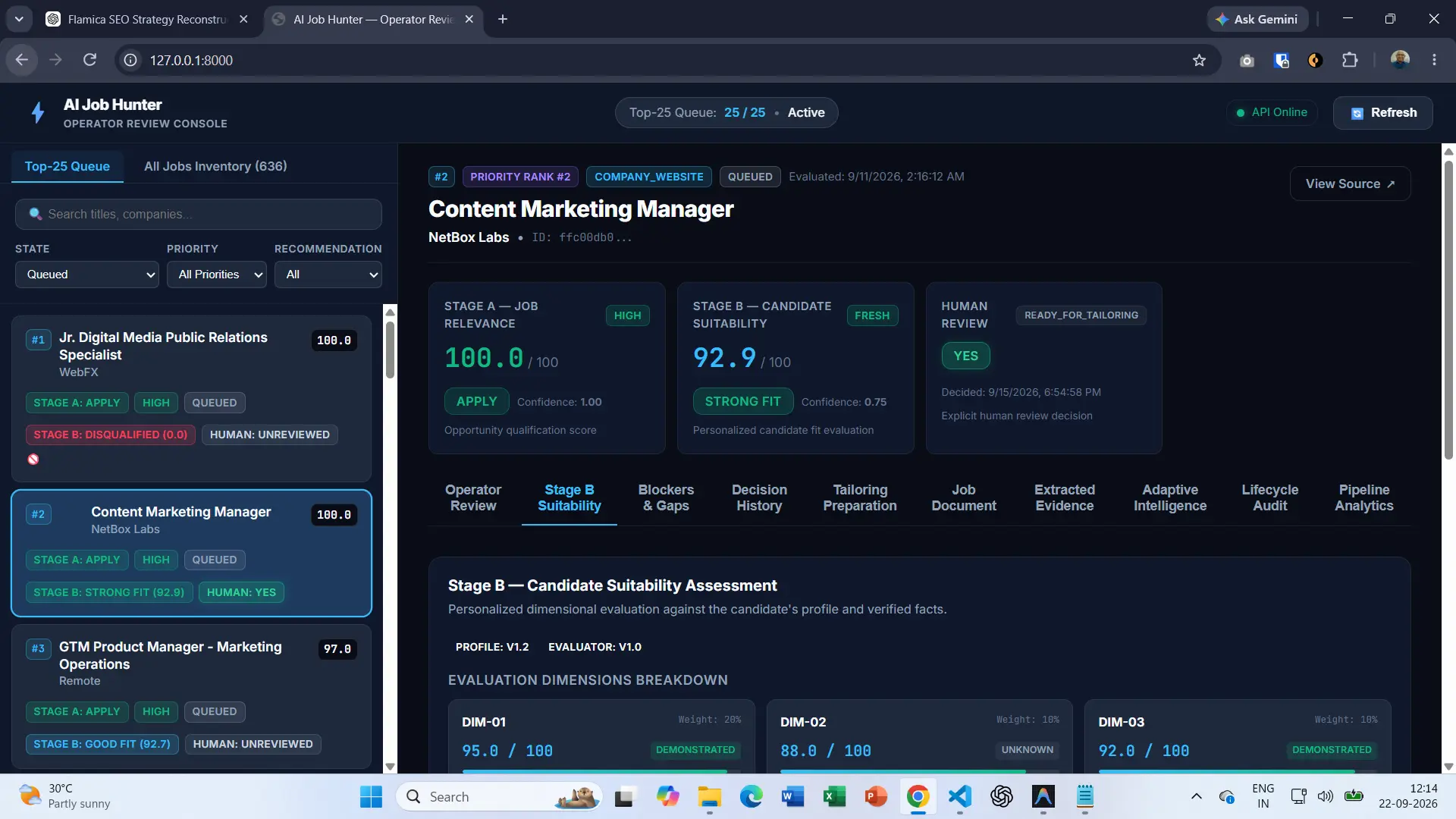Open the Pipeline Analytics tab
This screenshot has height=819, width=1456.
pyautogui.click(x=1364, y=498)
